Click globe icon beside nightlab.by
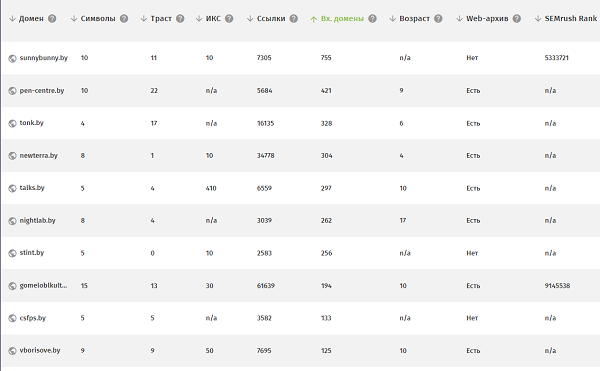Image resolution: width=600 pixels, height=371 pixels. [x=12, y=221]
